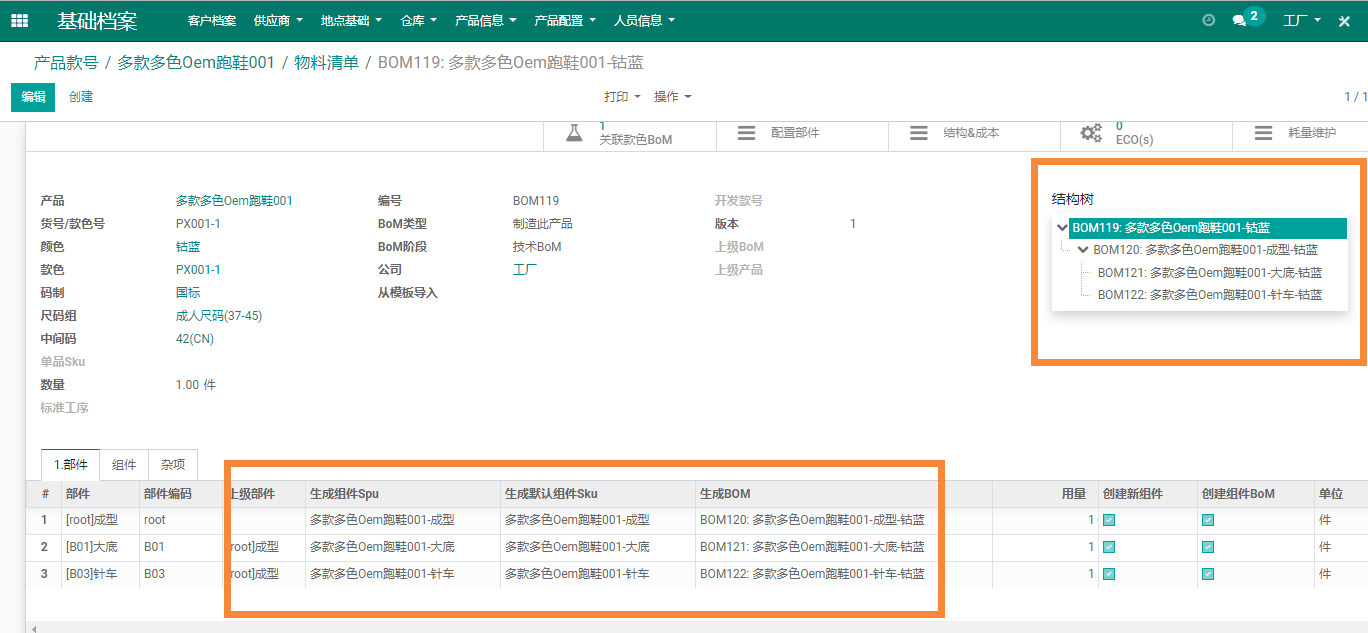Open the 国标 码制 link
This screenshot has height=633, width=1368.
(x=188, y=293)
